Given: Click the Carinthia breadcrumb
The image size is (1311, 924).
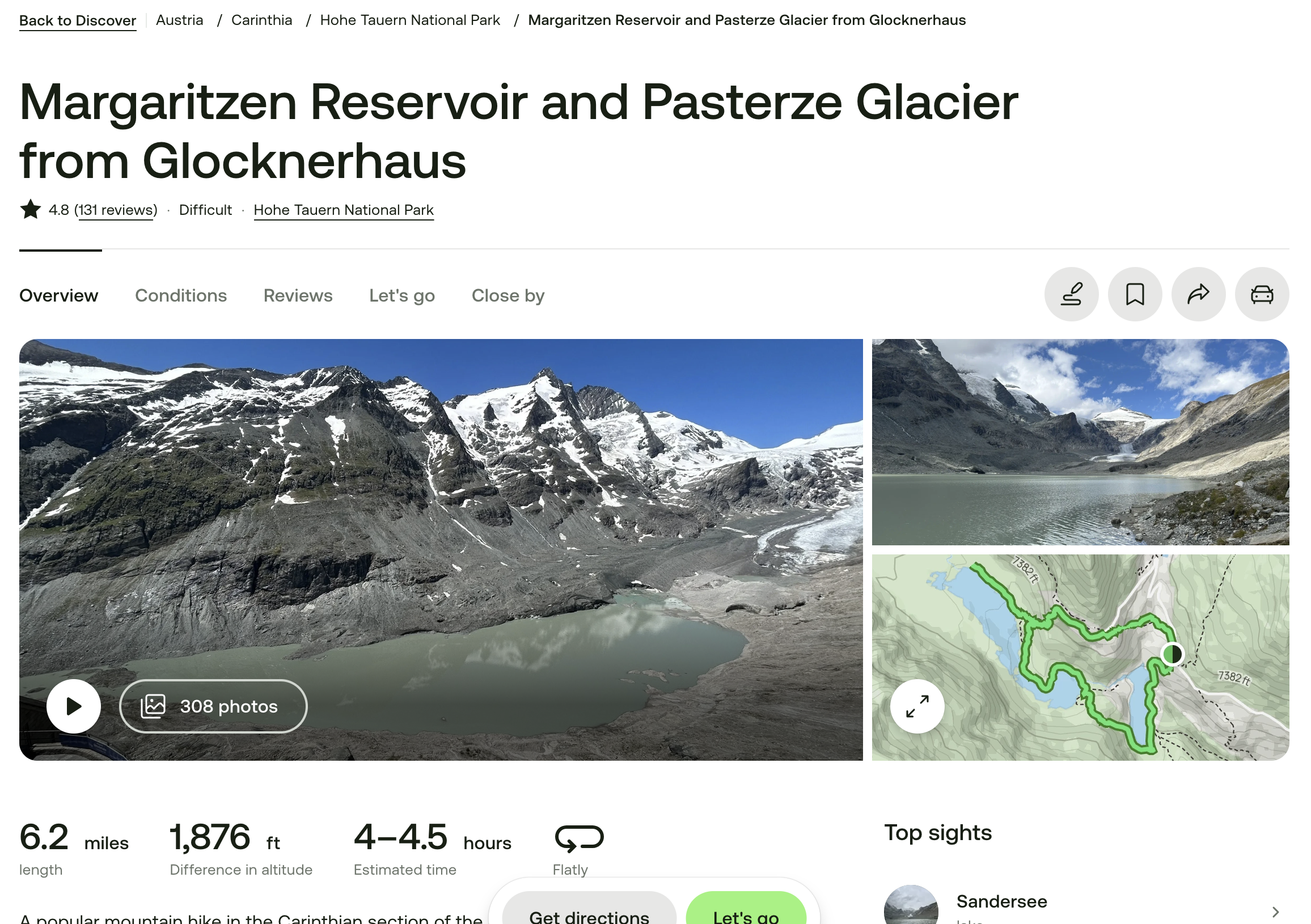Looking at the screenshot, I should click(261, 20).
